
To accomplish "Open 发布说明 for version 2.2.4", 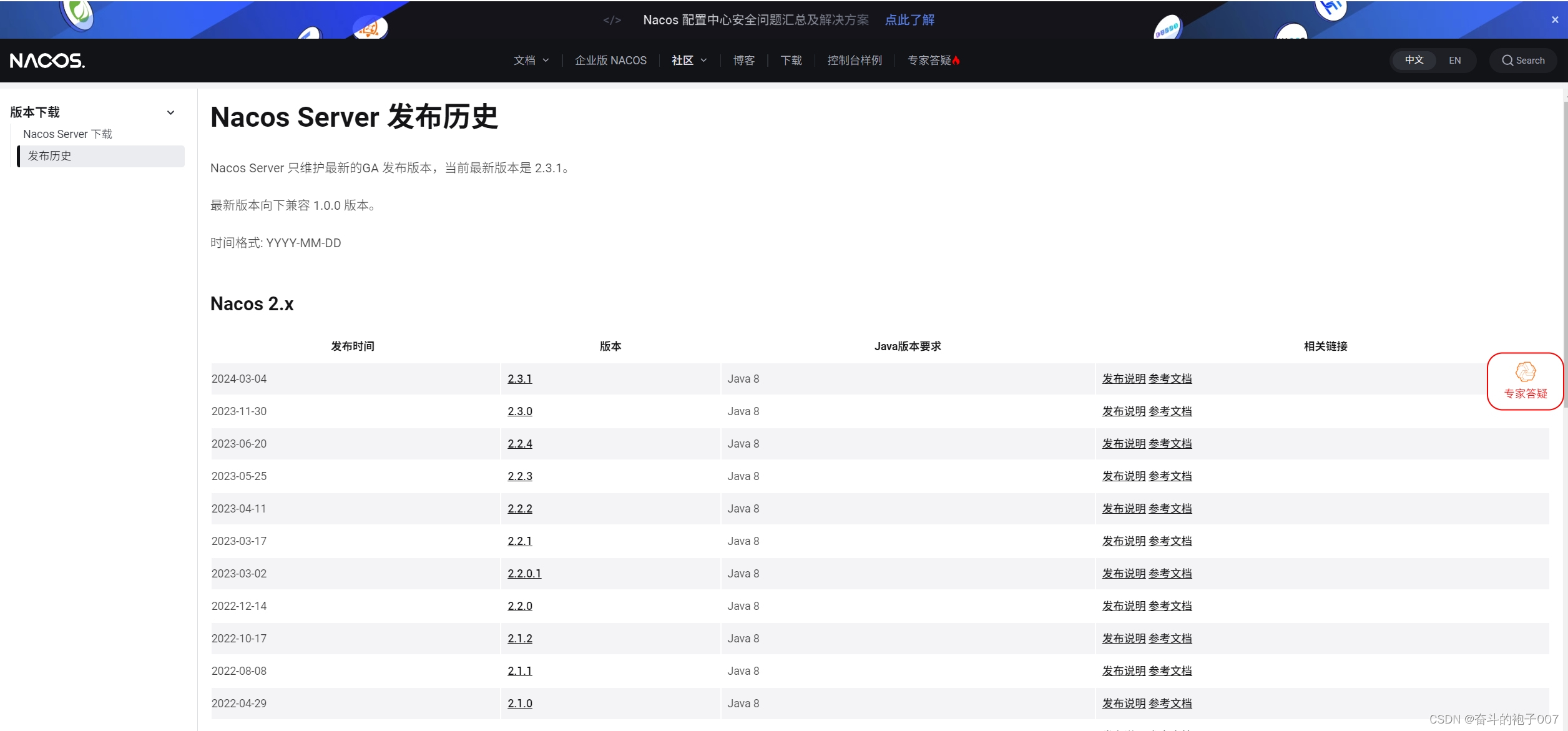I will (1124, 444).
